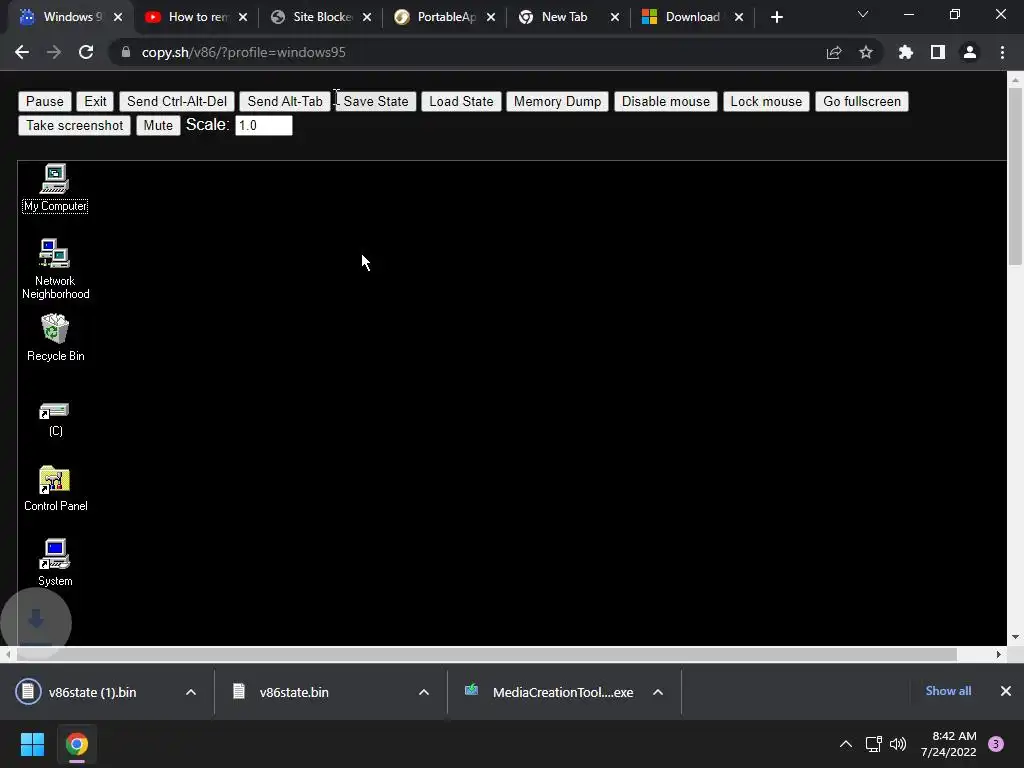This screenshot has height=768, width=1024.
Task: Open the v86state.bin download
Action: pyautogui.click(x=294, y=692)
